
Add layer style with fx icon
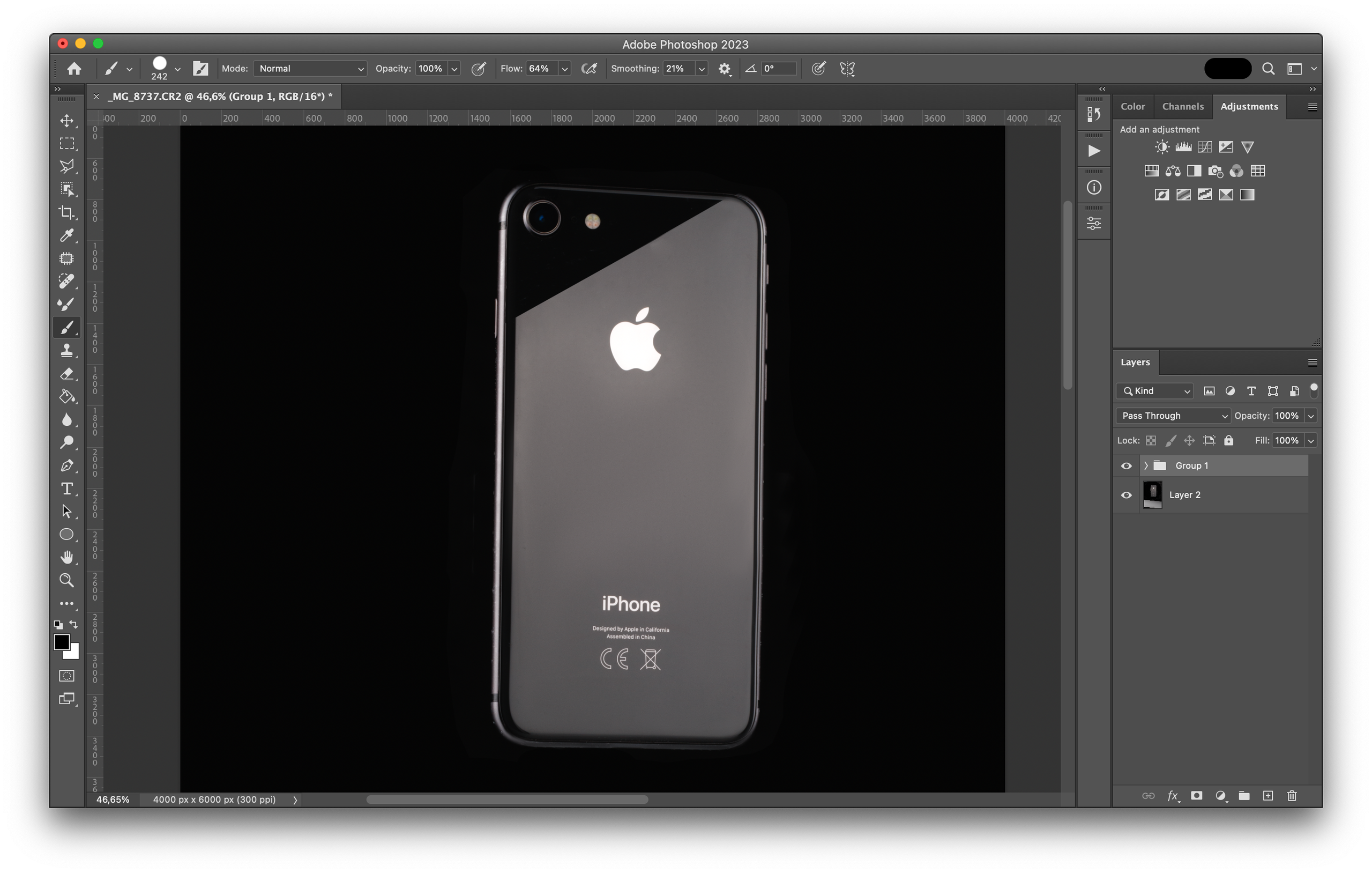(x=1172, y=795)
